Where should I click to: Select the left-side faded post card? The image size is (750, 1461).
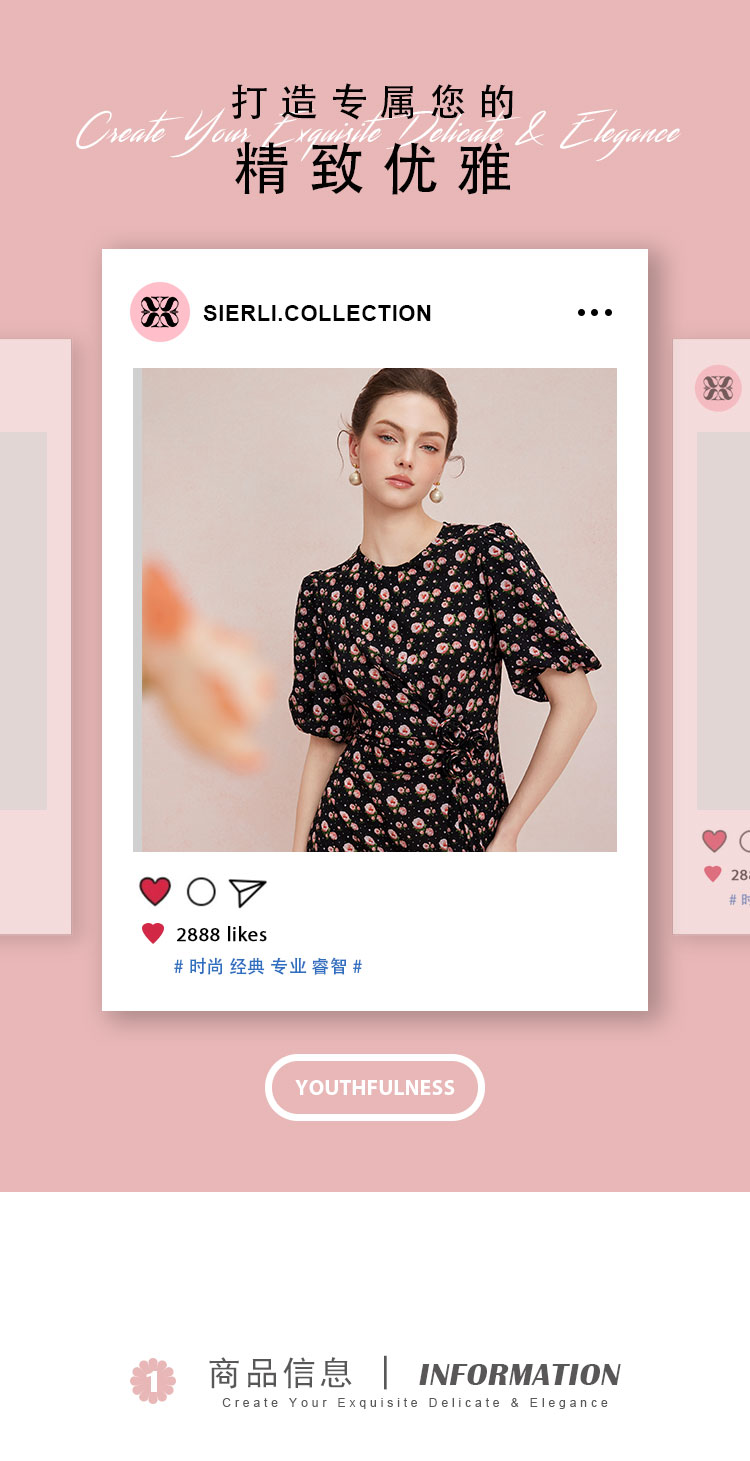pos(35,637)
